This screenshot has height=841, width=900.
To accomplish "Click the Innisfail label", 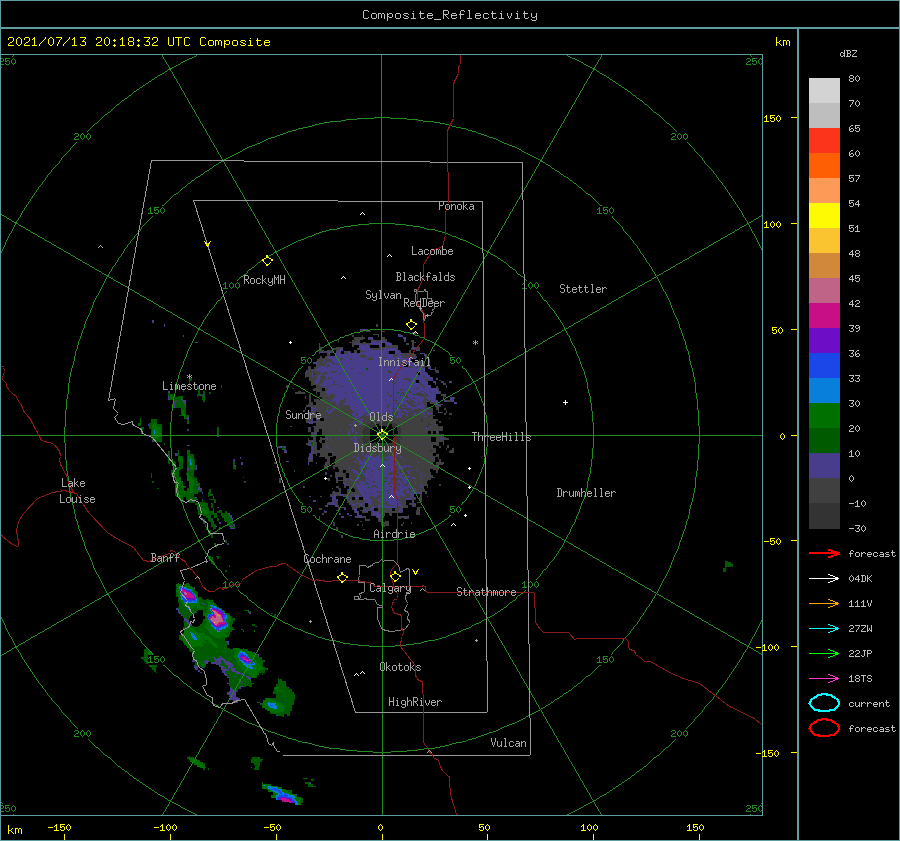I will pyautogui.click(x=404, y=362).
